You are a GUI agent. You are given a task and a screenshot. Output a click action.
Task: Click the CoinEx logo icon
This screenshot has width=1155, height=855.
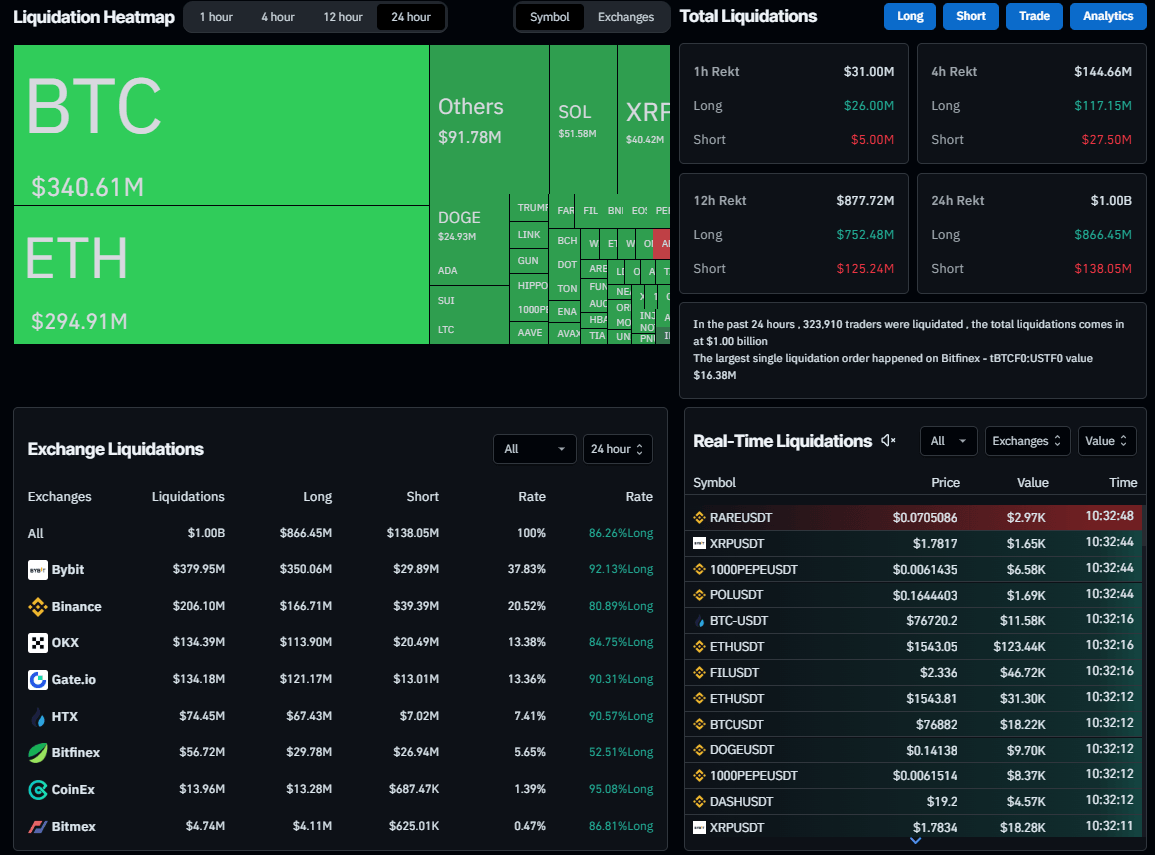click(x=37, y=790)
